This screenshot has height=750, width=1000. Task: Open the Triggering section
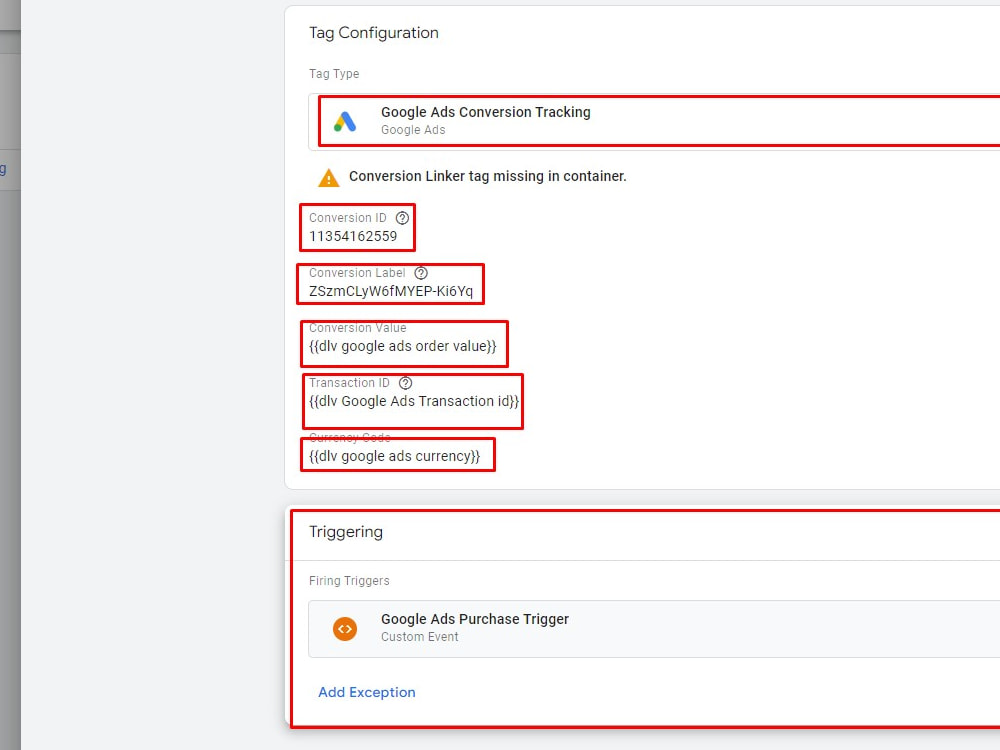(345, 532)
